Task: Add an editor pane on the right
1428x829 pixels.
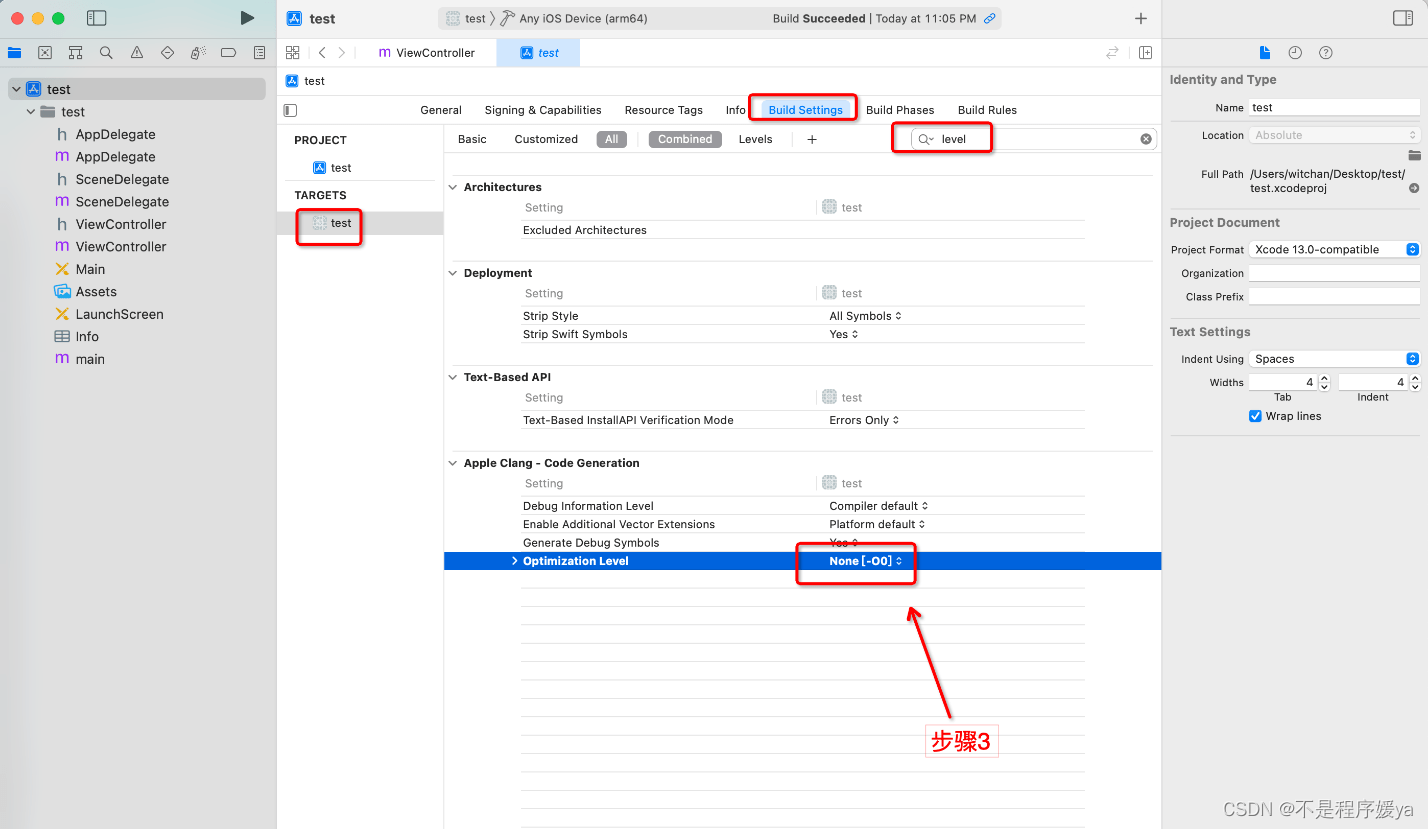Action: point(1146,53)
